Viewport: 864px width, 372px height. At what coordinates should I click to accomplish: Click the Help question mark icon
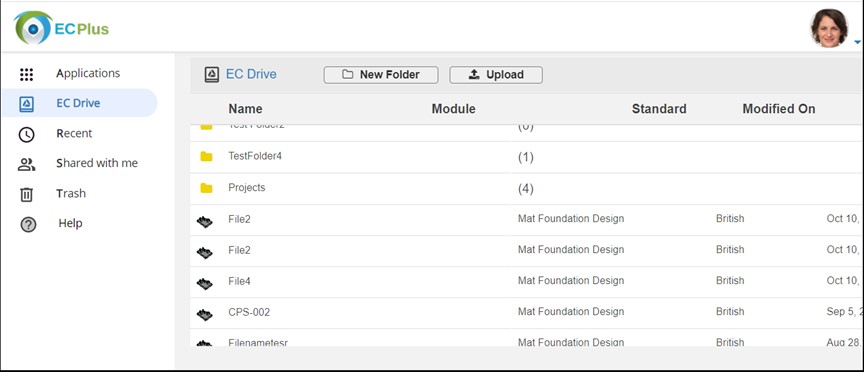(28, 224)
